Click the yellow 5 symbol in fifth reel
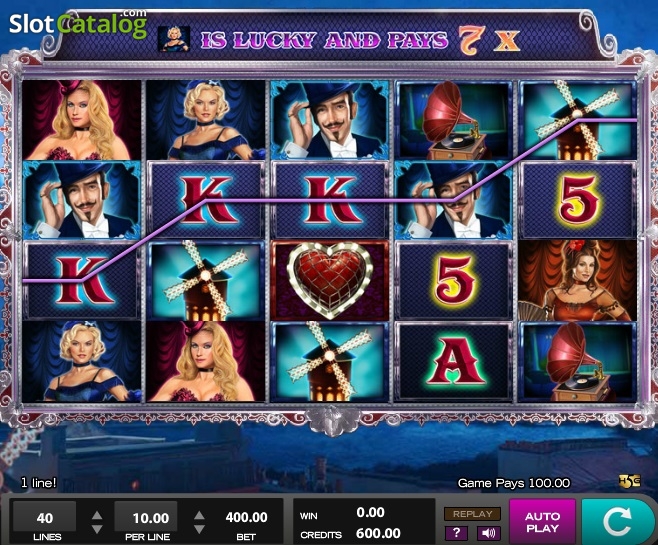The width and height of the screenshot is (658, 545). [578, 201]
